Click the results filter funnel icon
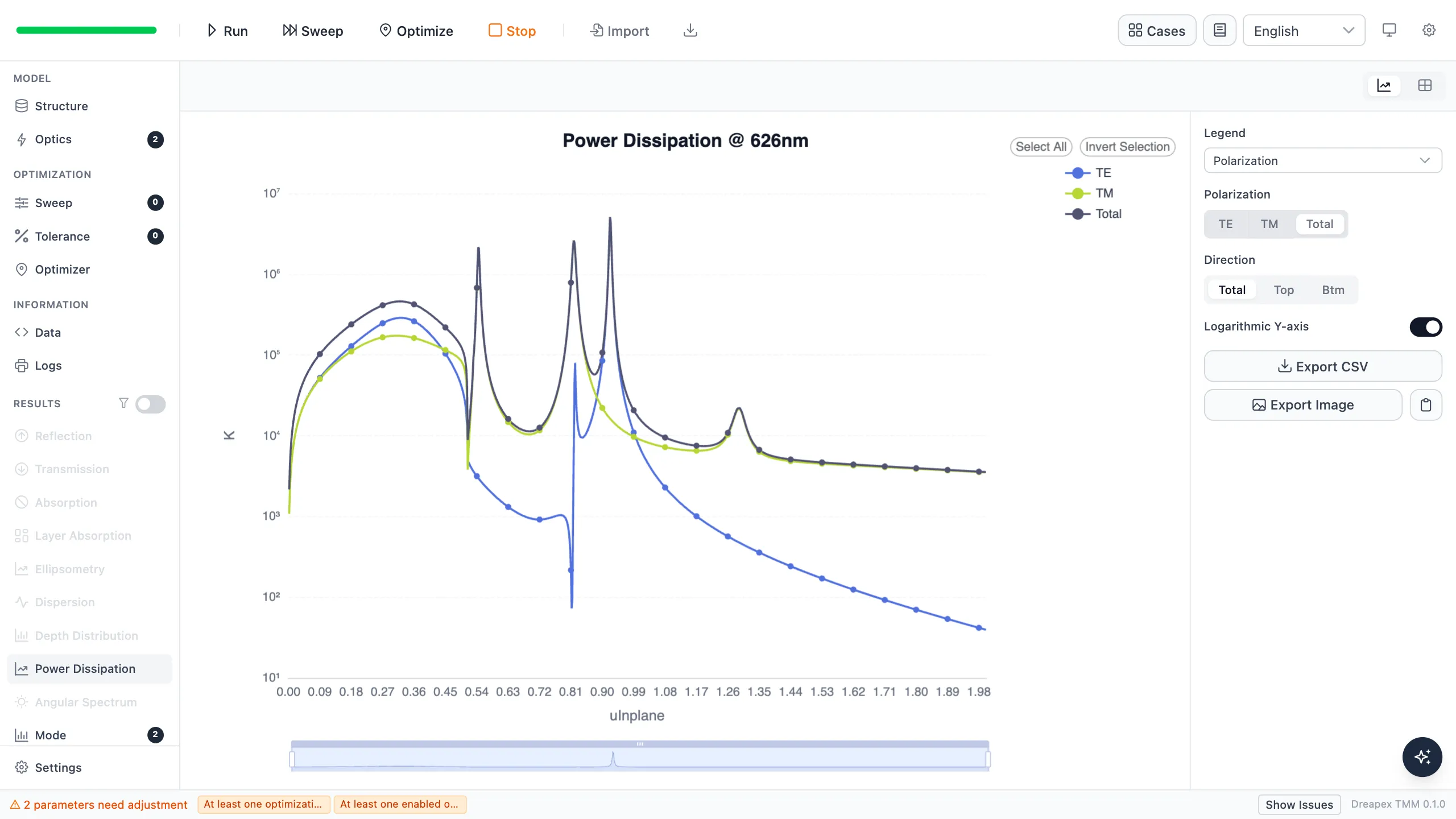The width and height of the screenshot is (1456, 819). click(x=123, y=403)
